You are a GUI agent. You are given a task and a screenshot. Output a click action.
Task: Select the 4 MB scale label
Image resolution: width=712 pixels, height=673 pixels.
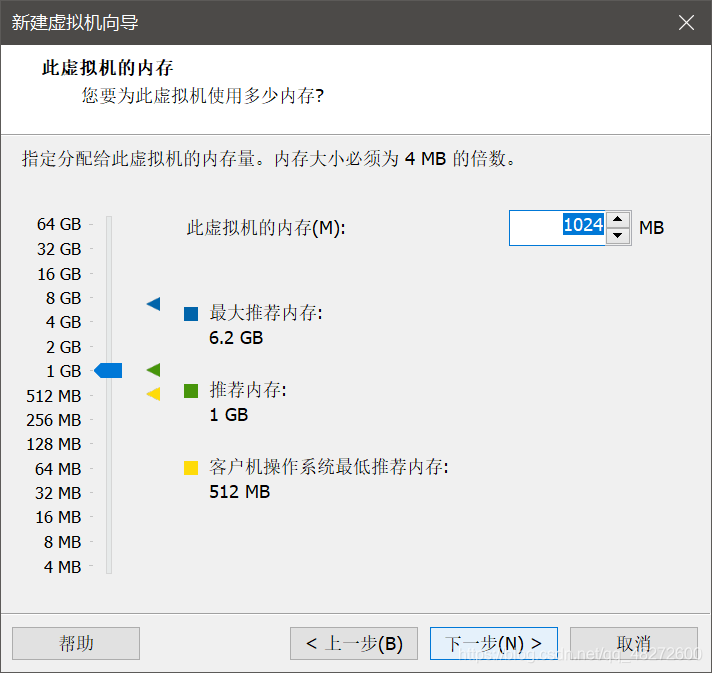pyautogui.click(x=62, y=567)
